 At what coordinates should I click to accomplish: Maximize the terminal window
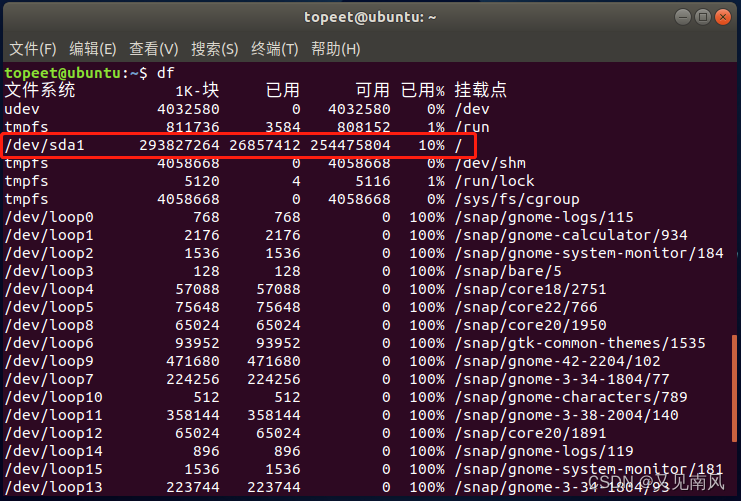point(703,17)
